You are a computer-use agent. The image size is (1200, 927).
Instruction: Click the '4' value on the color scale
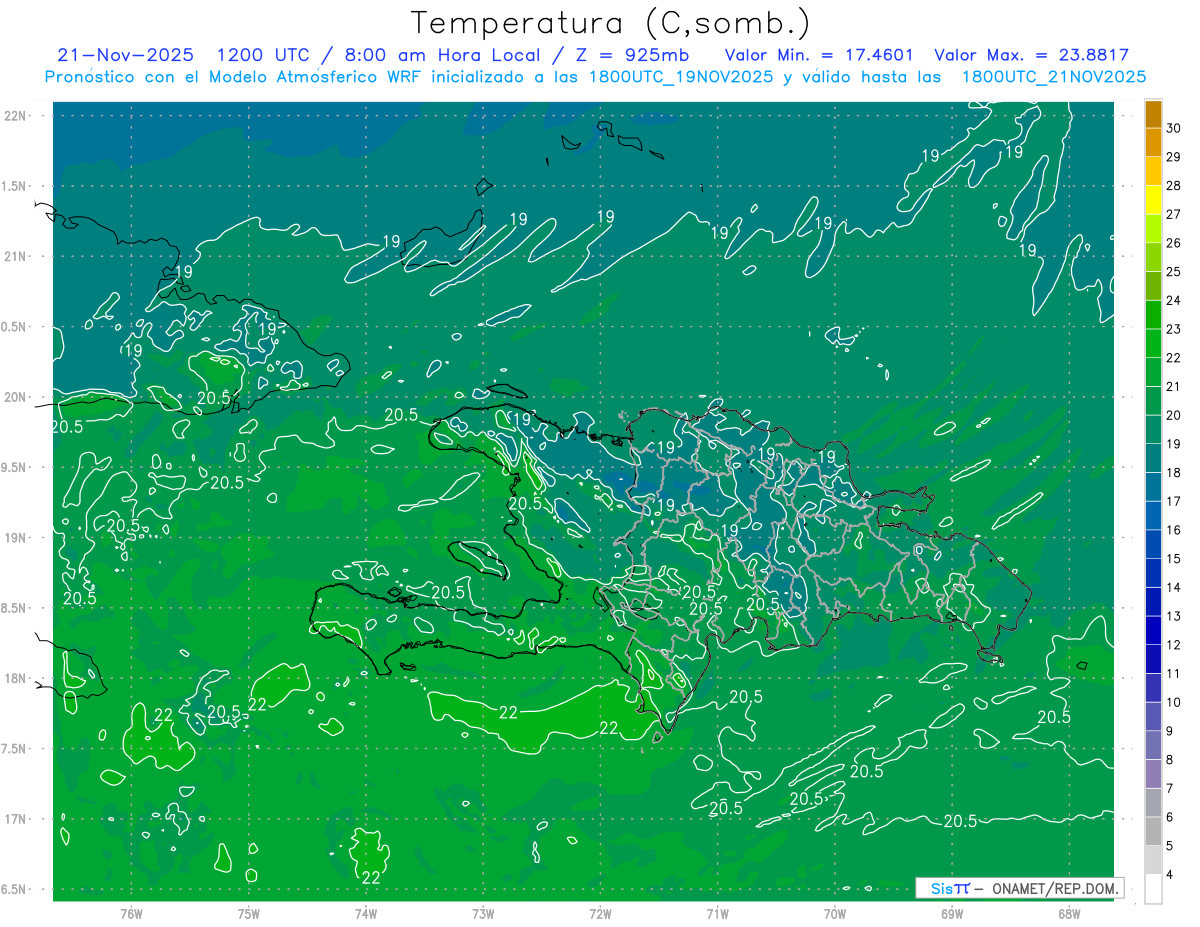1170,875
